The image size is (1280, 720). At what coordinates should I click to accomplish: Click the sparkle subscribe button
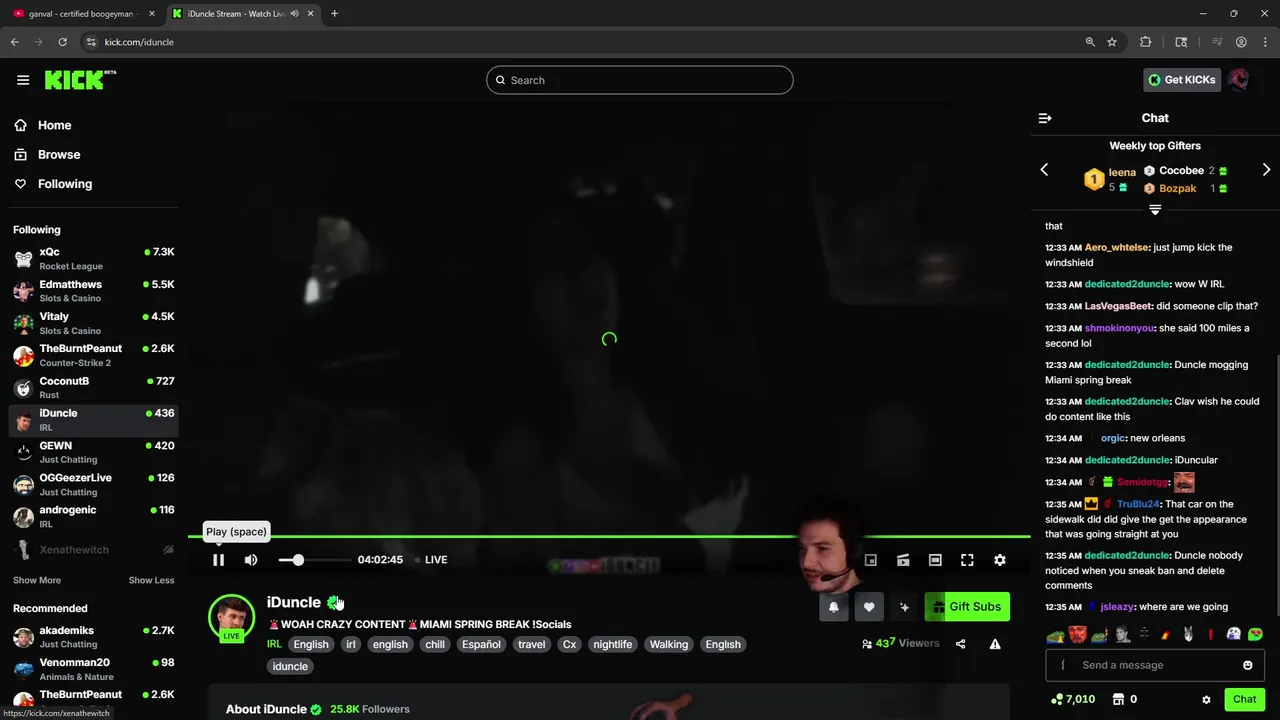904,607
